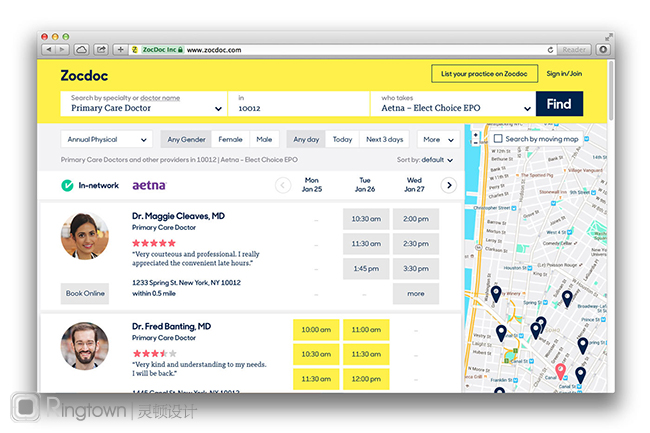Click address 1233 Spring St, New York
The width and height of the screenshot is (650, 433).
pyautogui.click(x=186, y=283)
